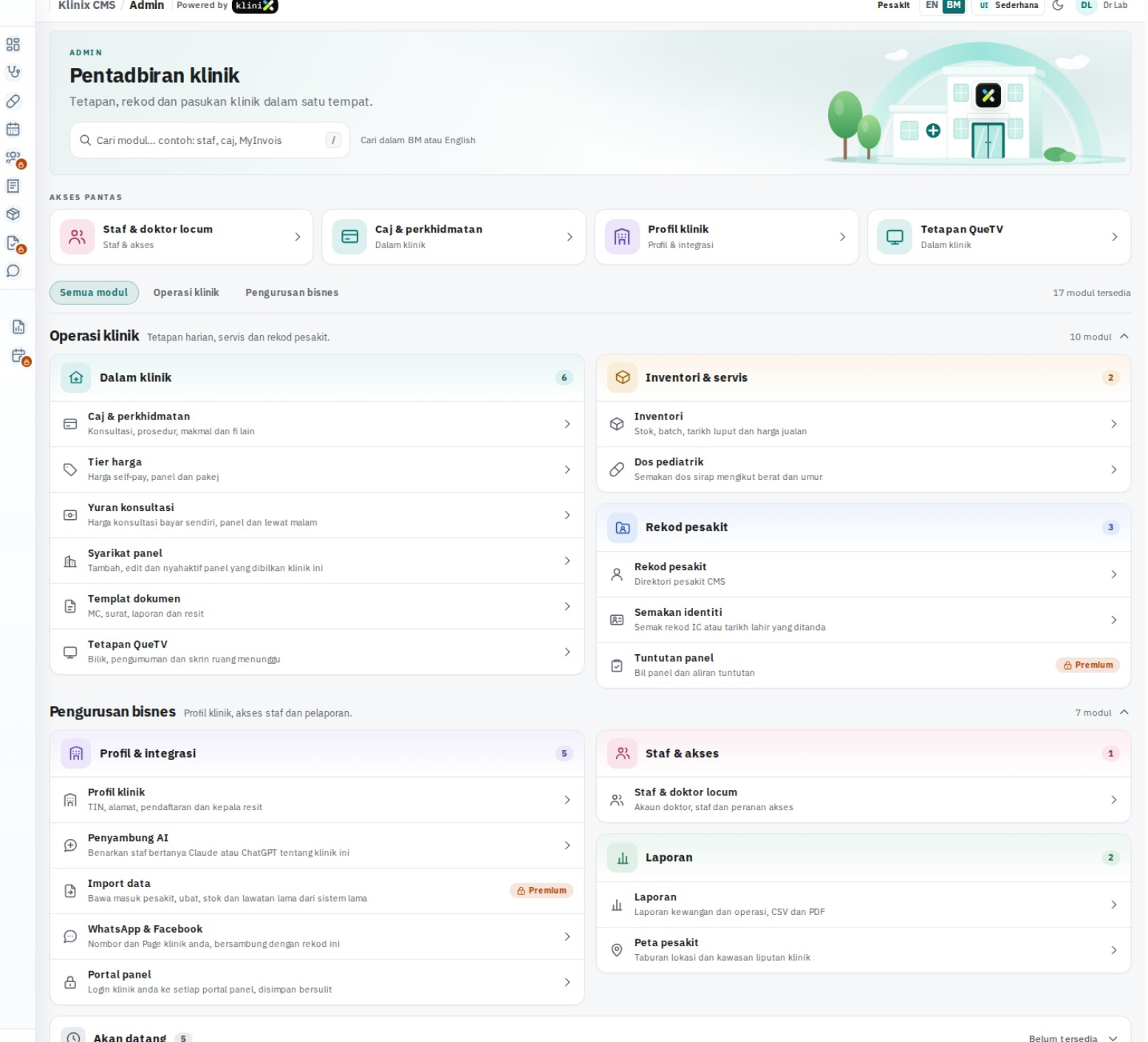Viewport: 1148px width, 1042px height.
Task: Open the Templat dokumen row
Action: (x=317, y=606)
